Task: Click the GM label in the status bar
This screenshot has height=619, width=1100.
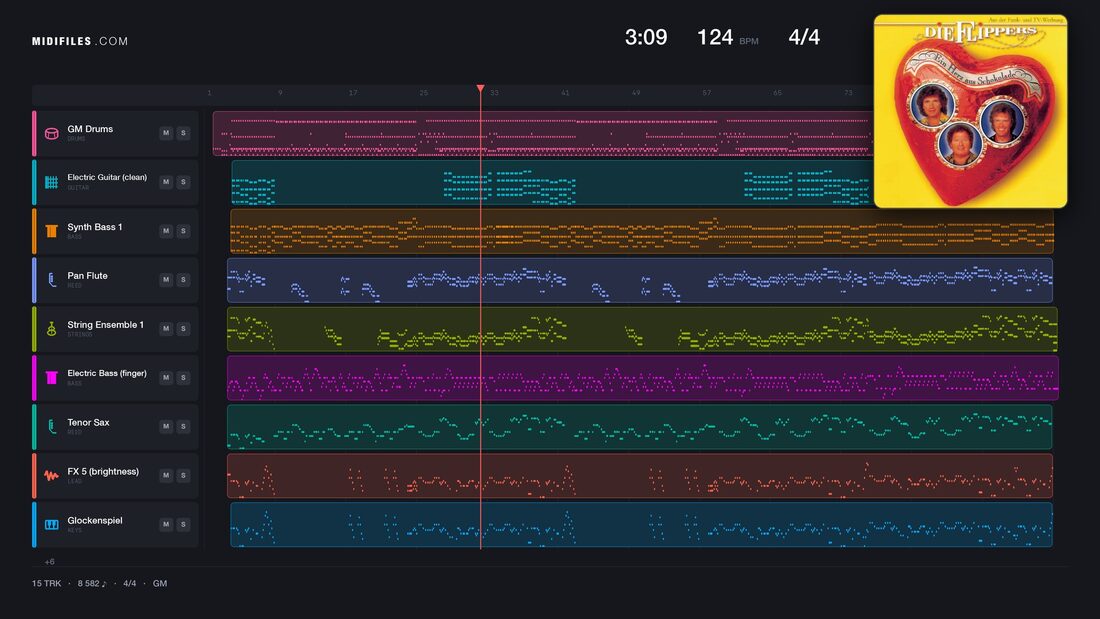Action: 160,583
